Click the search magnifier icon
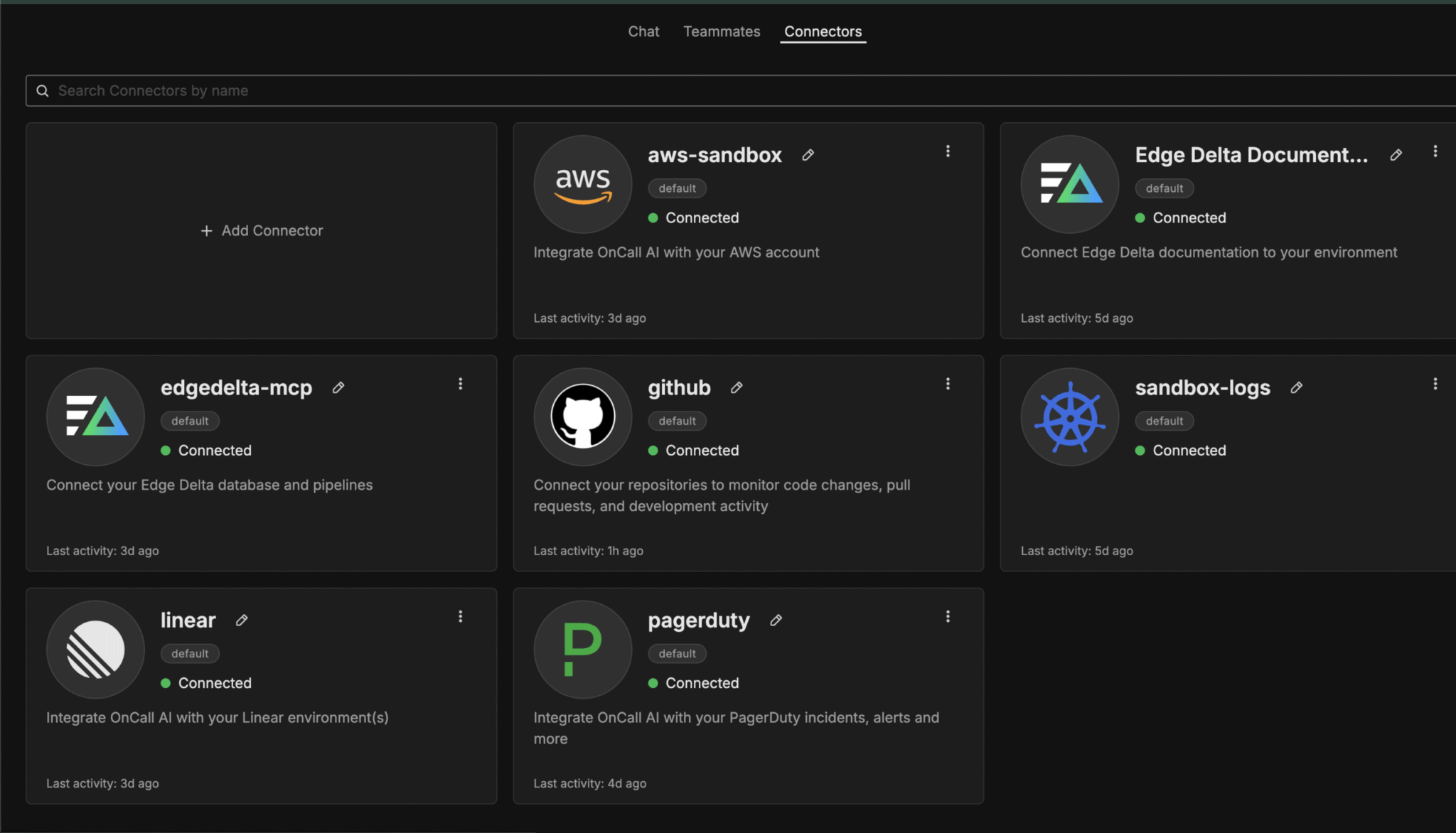 coord(43,91)
